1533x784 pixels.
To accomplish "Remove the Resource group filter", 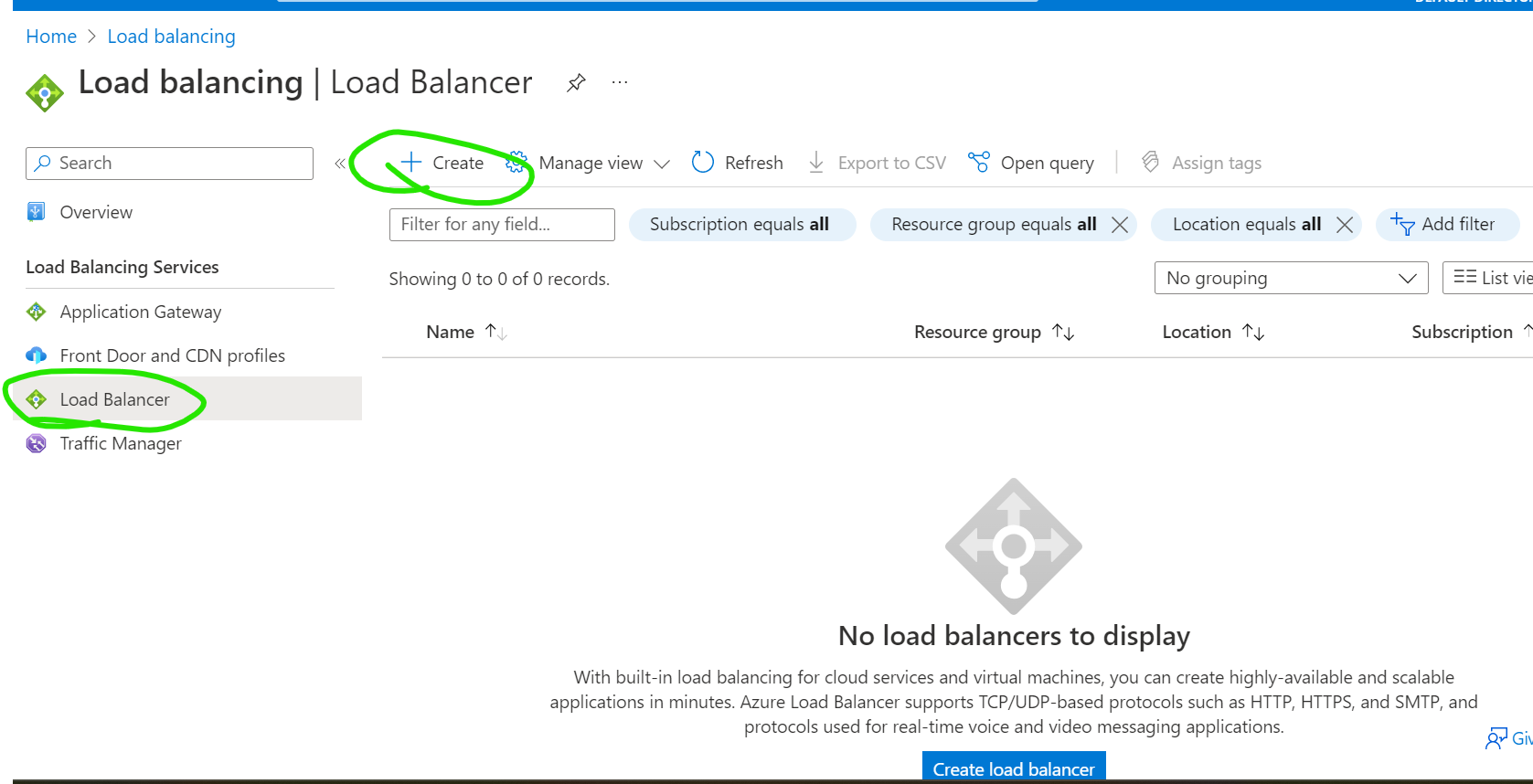I will pyautogui.click(x=1120, y=225).
